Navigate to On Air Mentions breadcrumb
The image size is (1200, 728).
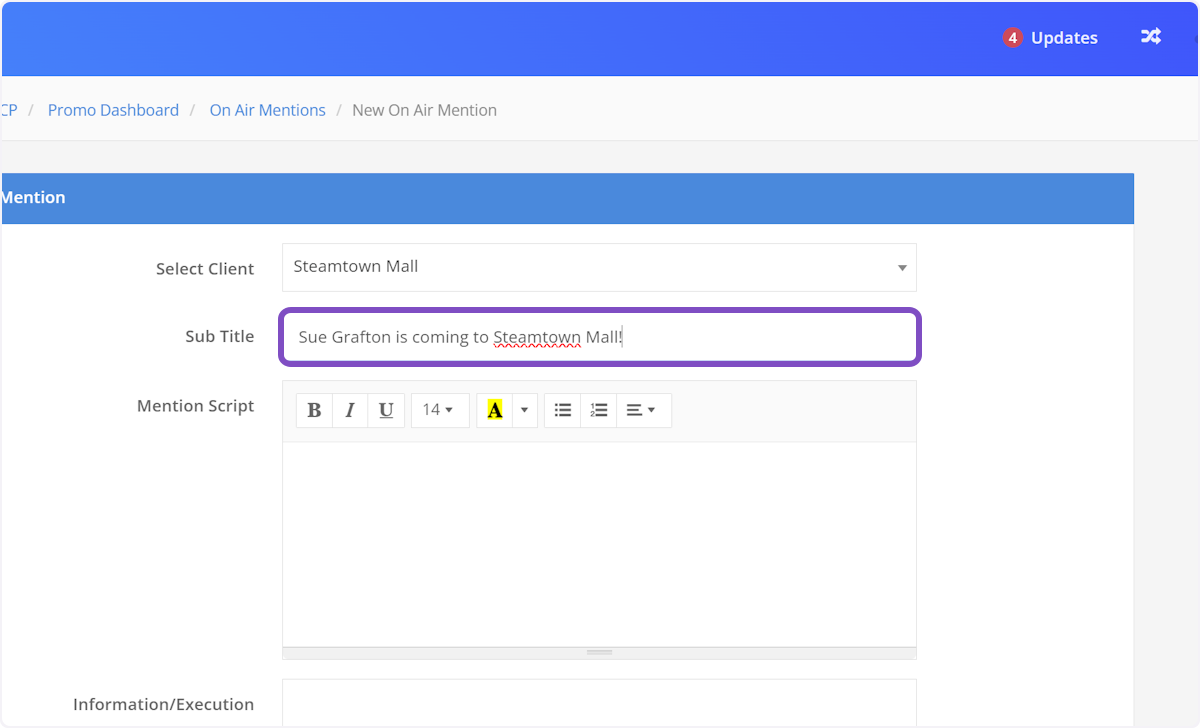coord(267,110)
